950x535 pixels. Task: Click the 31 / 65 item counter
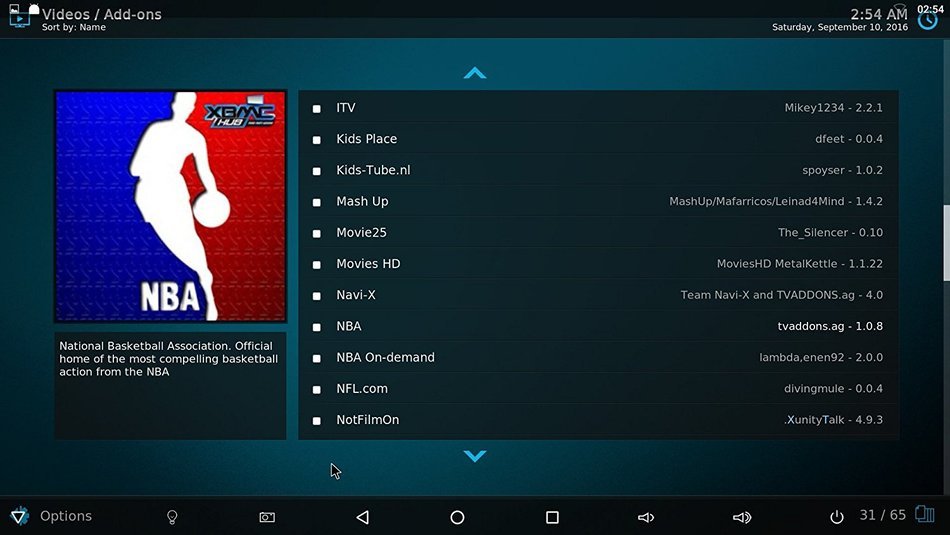coord(883,515)
